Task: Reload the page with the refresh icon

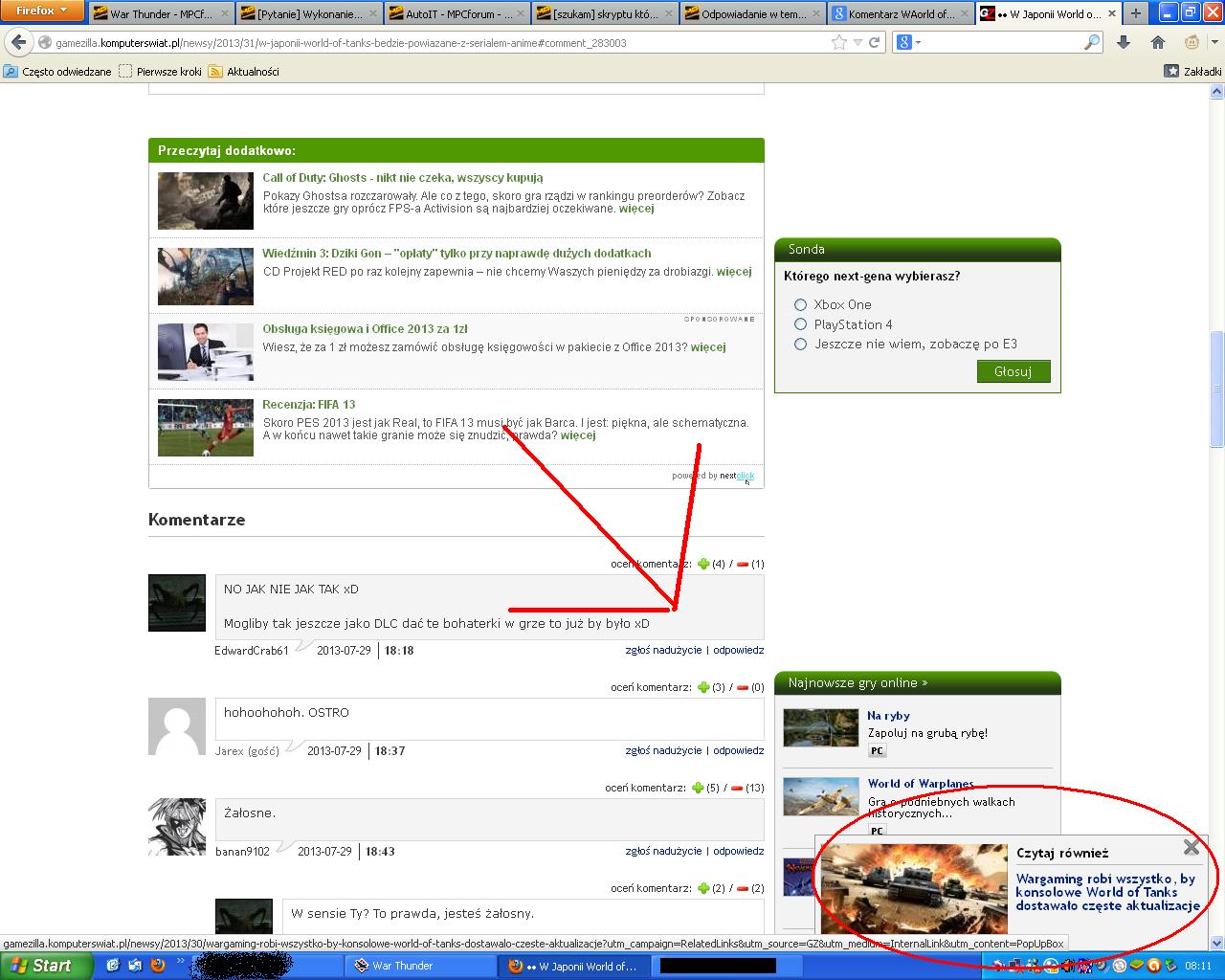Action: coord(875,43)
